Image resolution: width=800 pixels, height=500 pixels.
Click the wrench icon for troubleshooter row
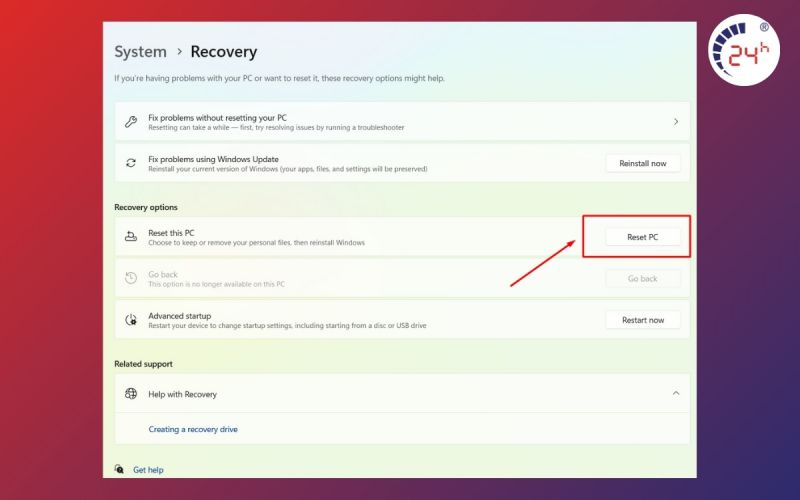coord(131,122)
